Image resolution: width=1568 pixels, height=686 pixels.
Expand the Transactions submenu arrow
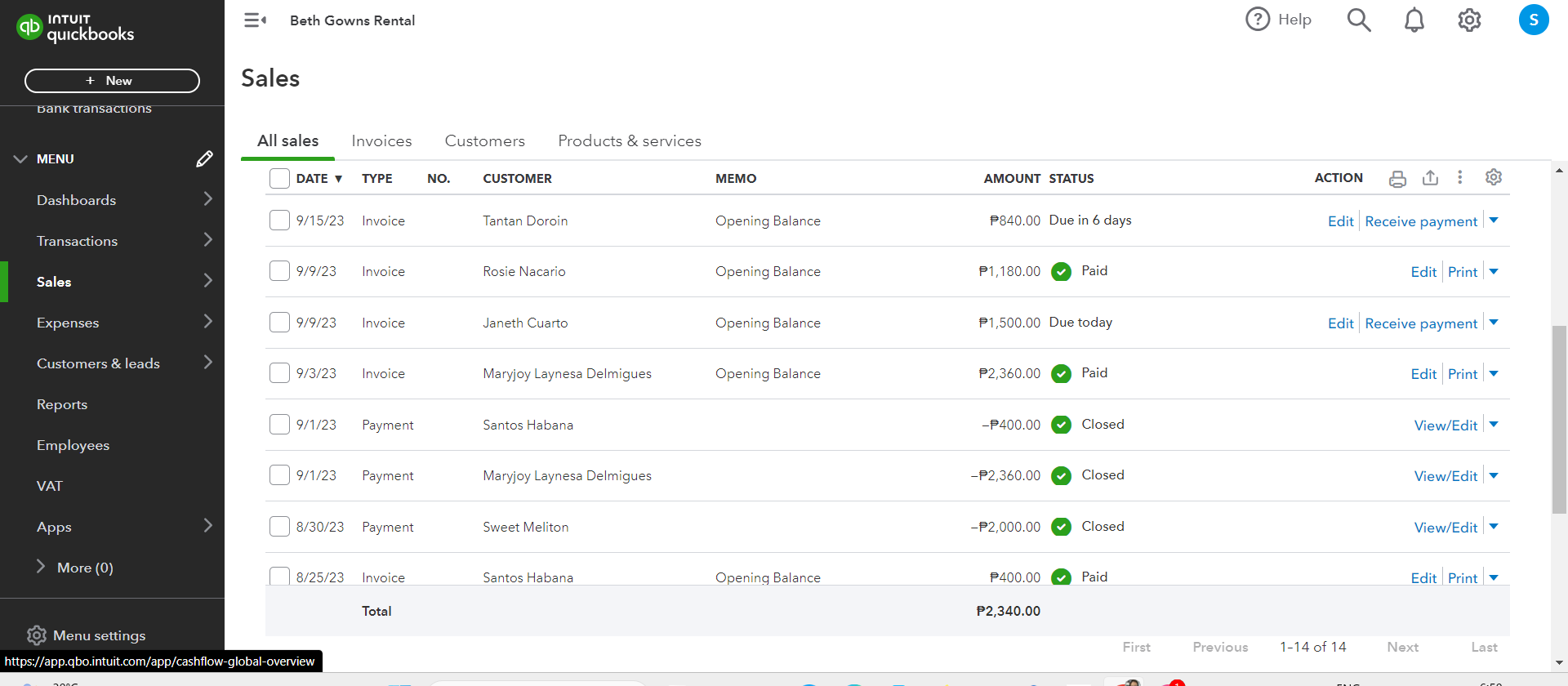[207, 239]
